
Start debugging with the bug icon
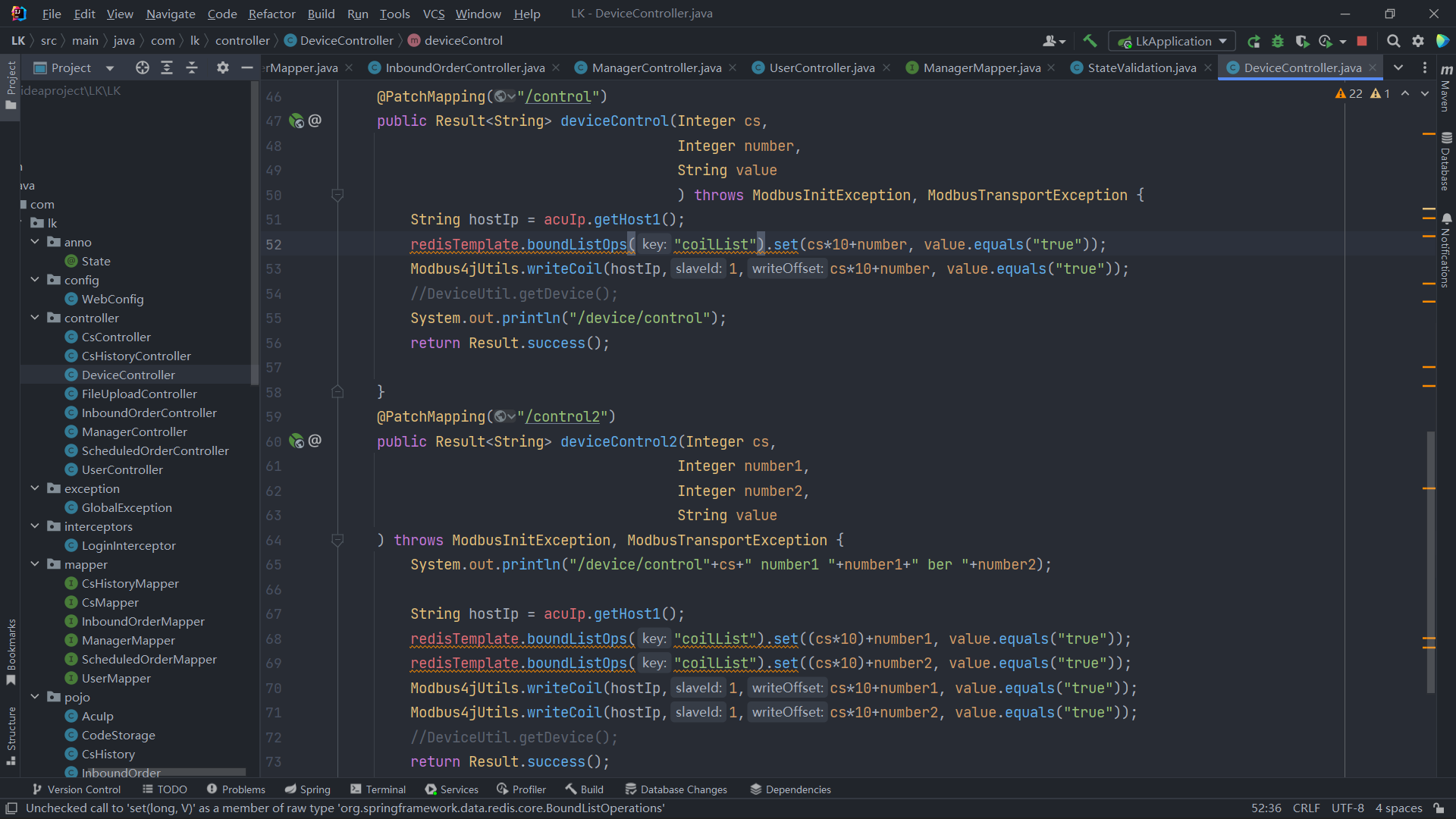1278,41
